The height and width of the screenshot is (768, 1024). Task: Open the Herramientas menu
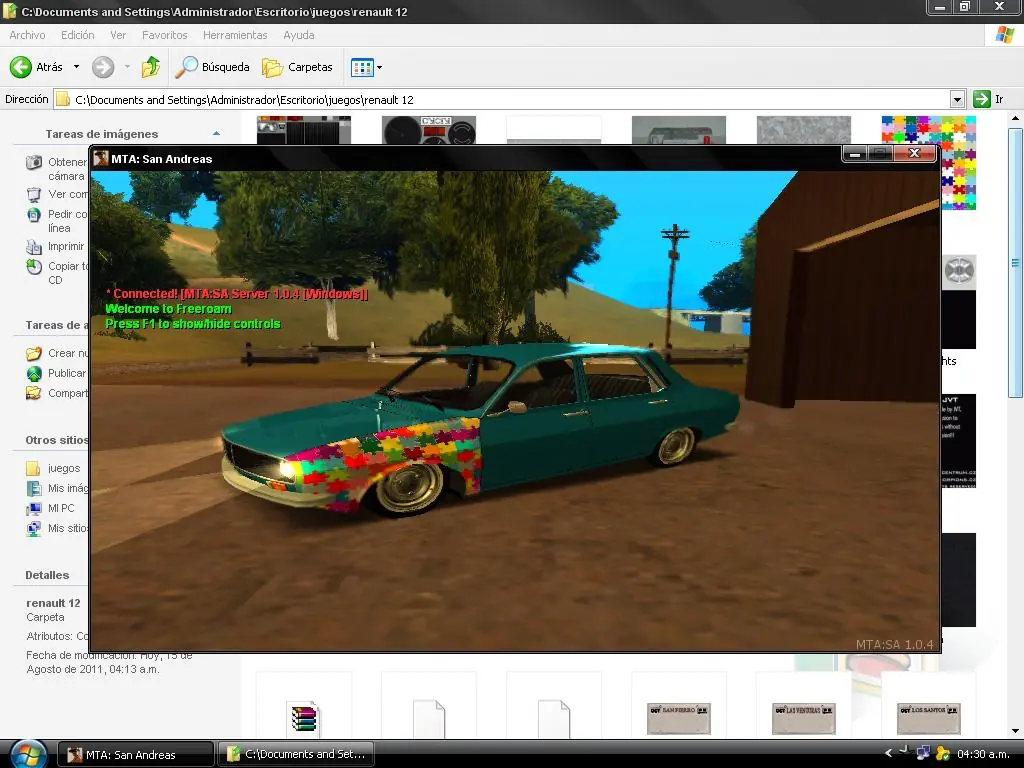coord(235,35)
